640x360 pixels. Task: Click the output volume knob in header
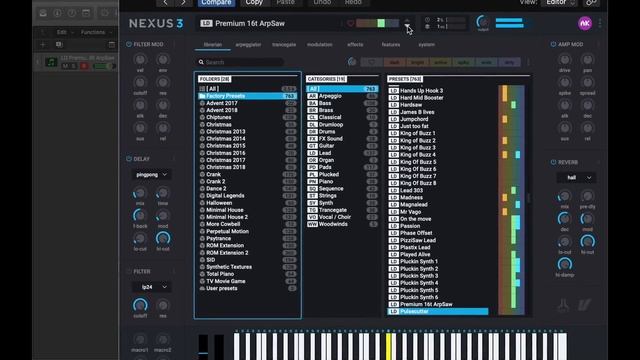coord(483,22)
